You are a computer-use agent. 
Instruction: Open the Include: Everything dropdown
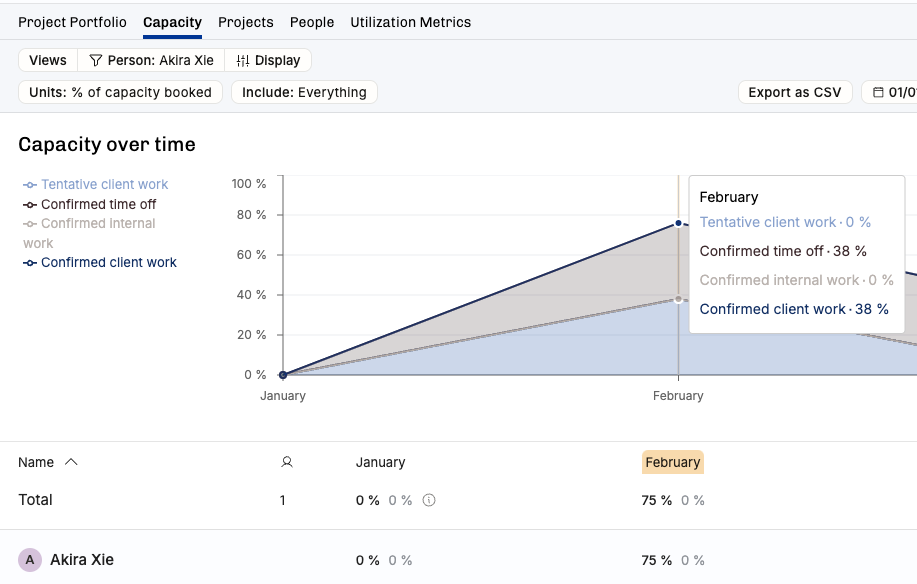[x=304, y=92]
